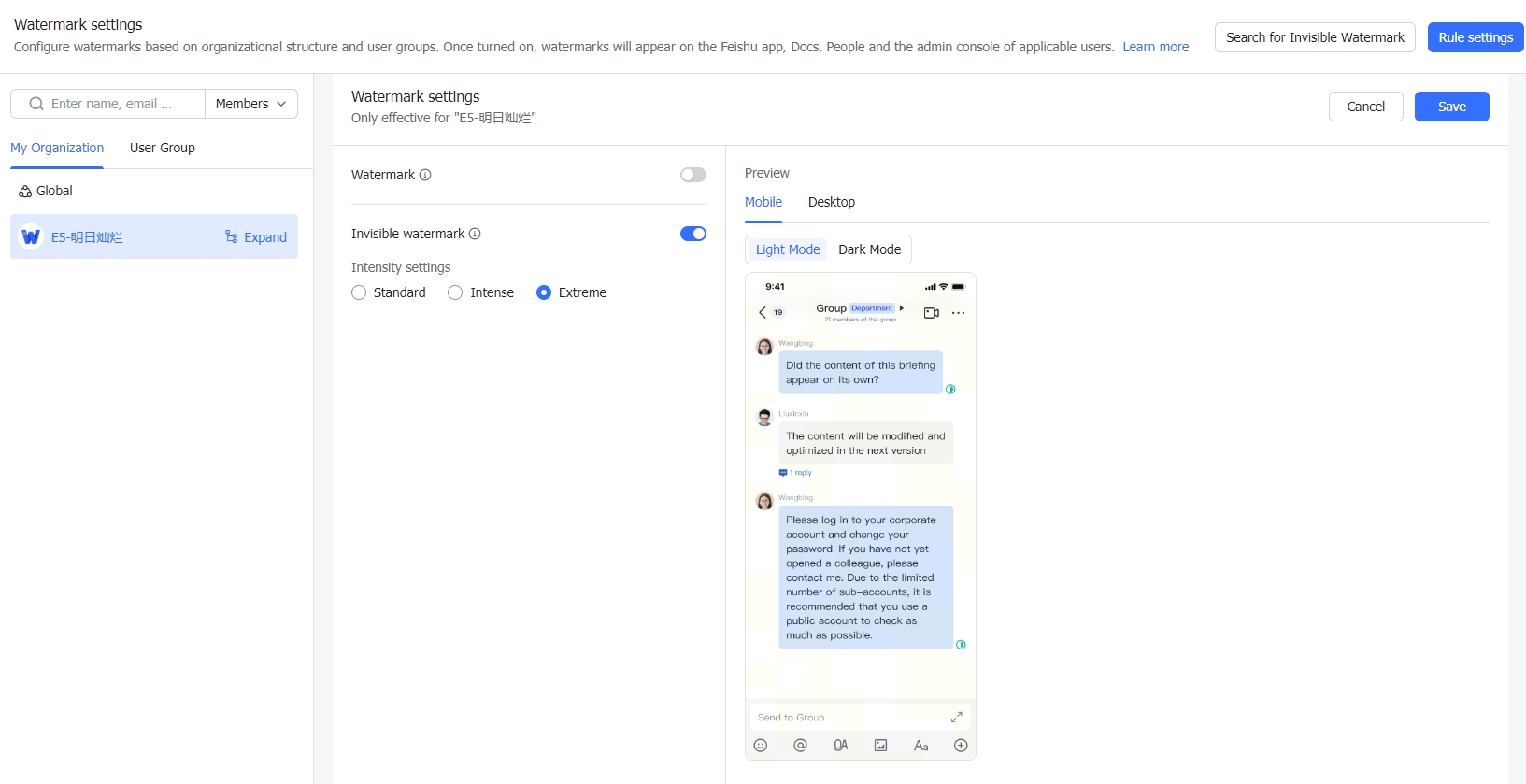The height and width of the screenshot is (784, 1526).
Task: Click the plus icon in chat preview
Action: 961,746
